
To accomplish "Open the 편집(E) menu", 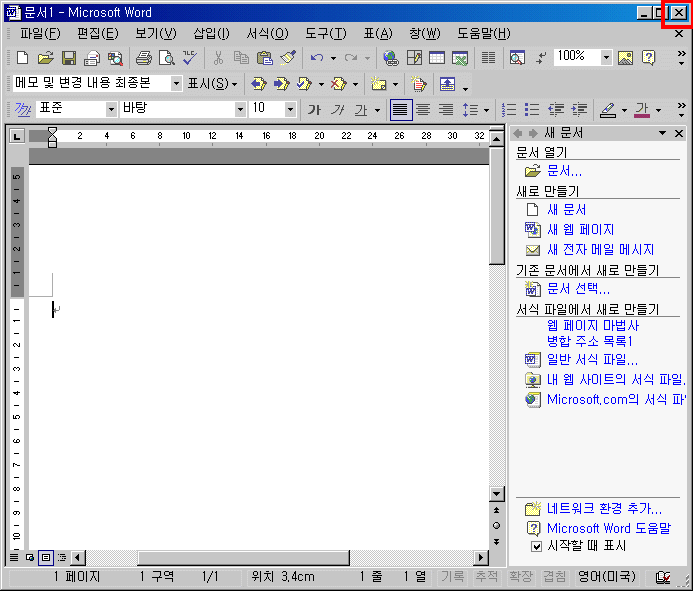I will click(98, 34).
